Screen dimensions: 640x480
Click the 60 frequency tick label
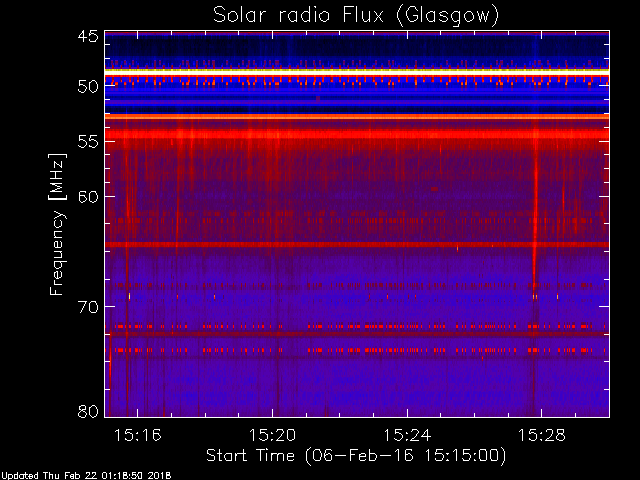coord(88,196)
